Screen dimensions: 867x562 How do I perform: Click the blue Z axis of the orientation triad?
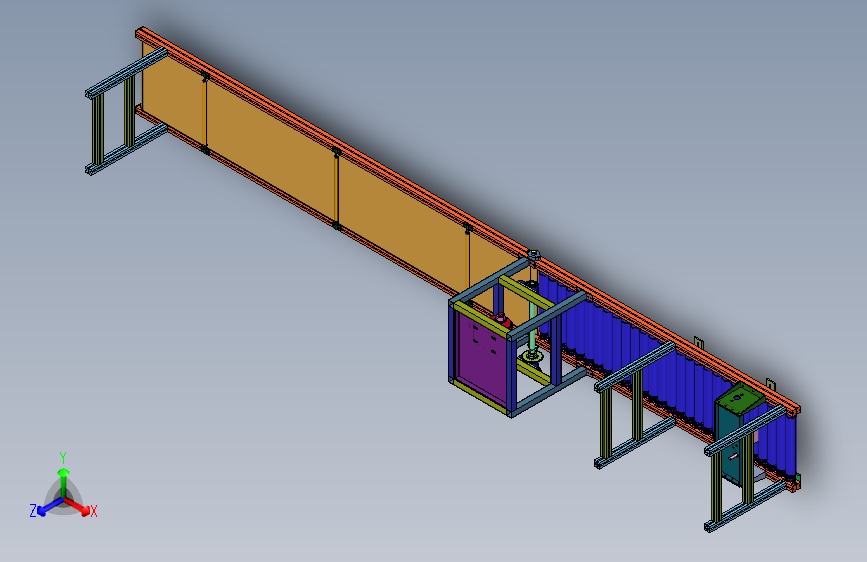tap(50, 507)
